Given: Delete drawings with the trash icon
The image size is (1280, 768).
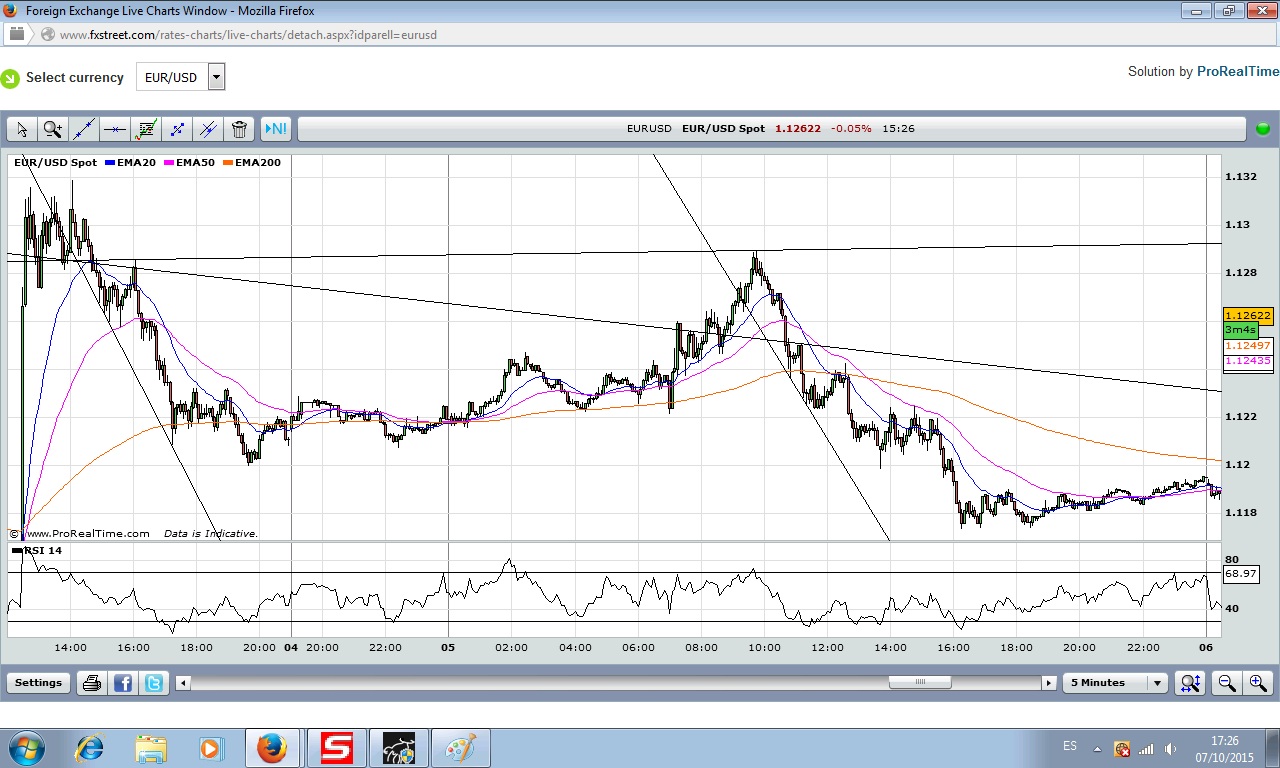Looking at the screenshot, I should 239,129.
